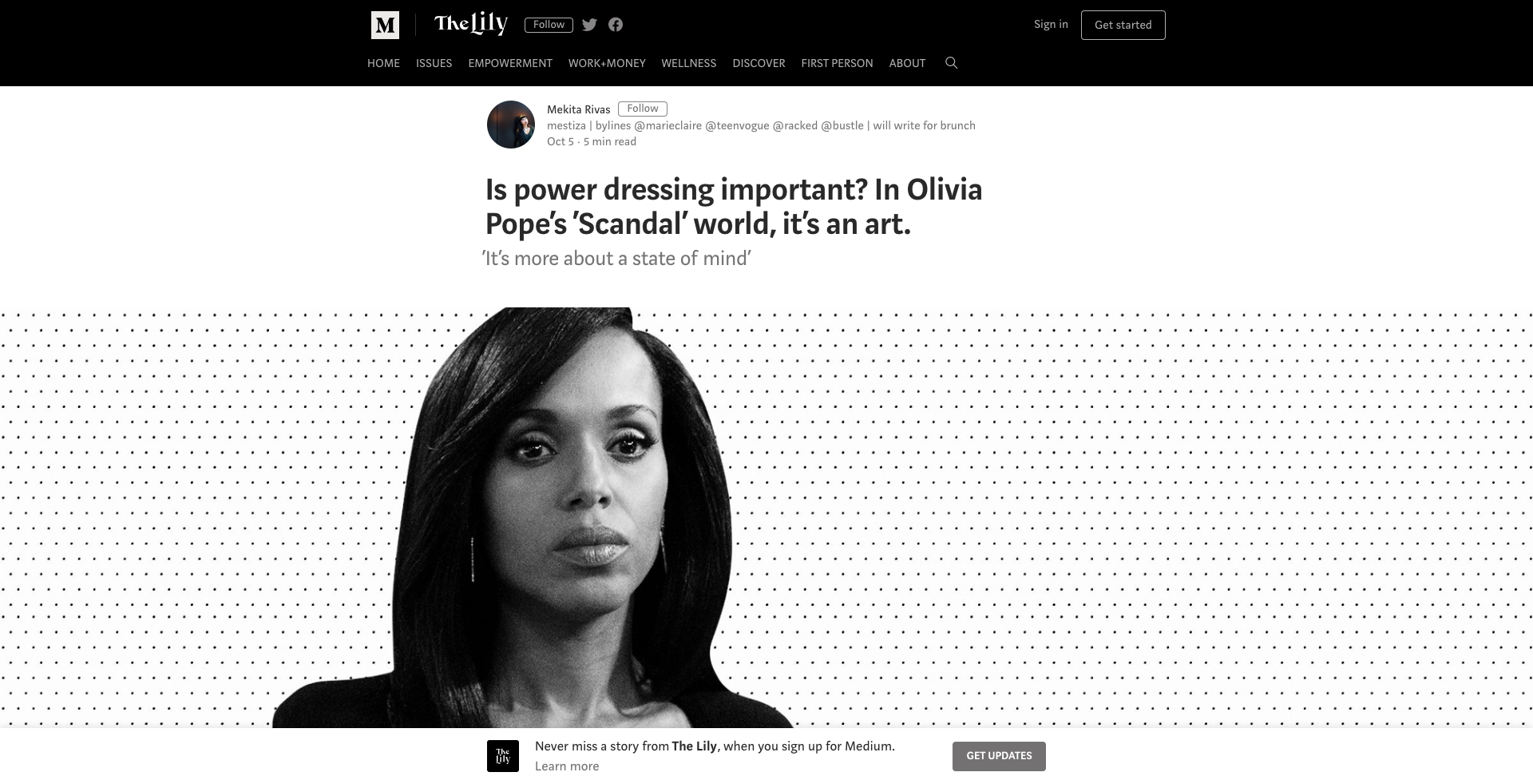Open the FIRST PERSON section

pos(837,63)
